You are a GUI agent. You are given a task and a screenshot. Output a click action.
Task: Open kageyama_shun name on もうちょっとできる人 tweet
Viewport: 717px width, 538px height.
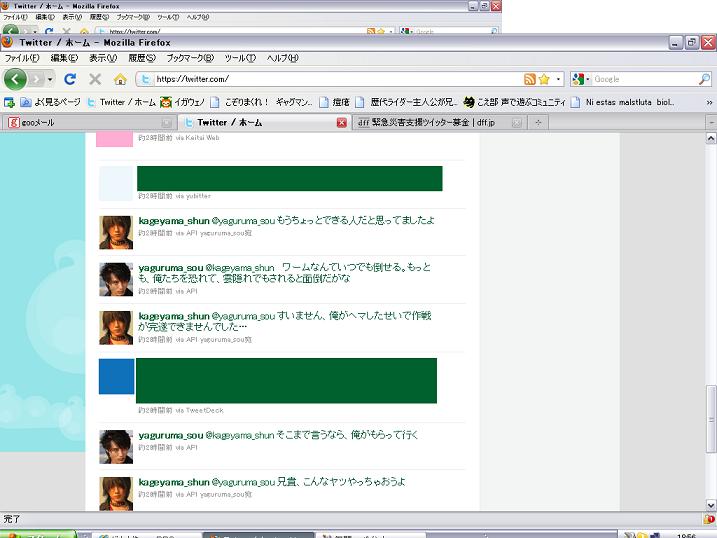click(x=174, y=221)
